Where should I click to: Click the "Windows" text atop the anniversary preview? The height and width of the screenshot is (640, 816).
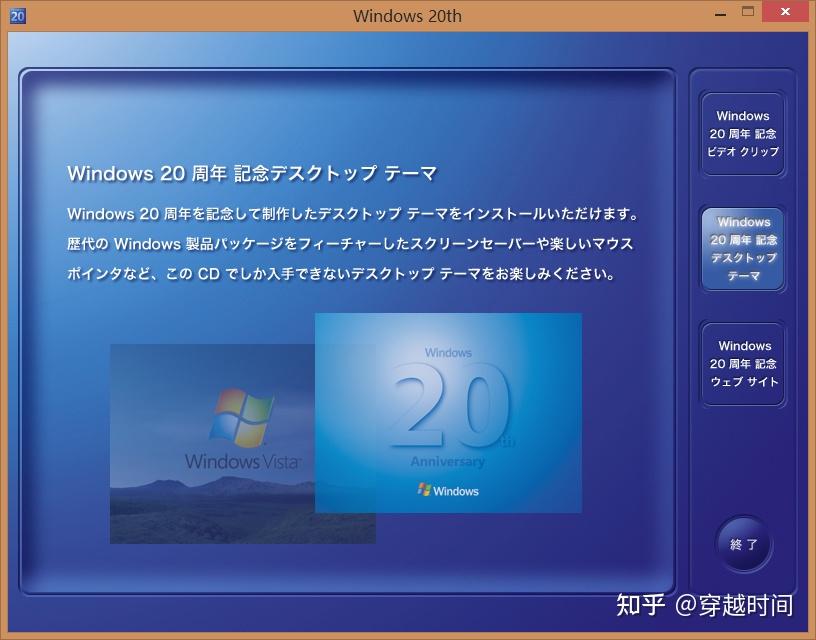447,352
